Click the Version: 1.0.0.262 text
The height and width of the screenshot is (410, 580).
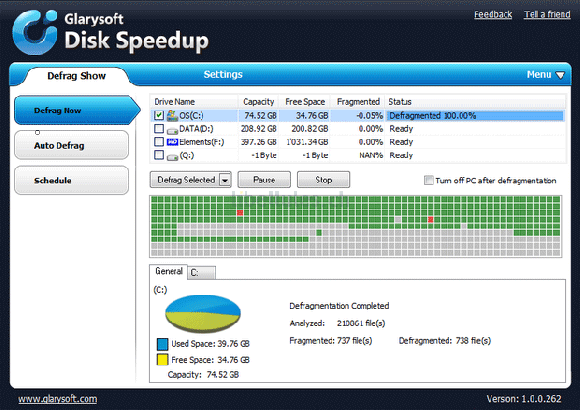pyautogui.click(x=524, y=399)
